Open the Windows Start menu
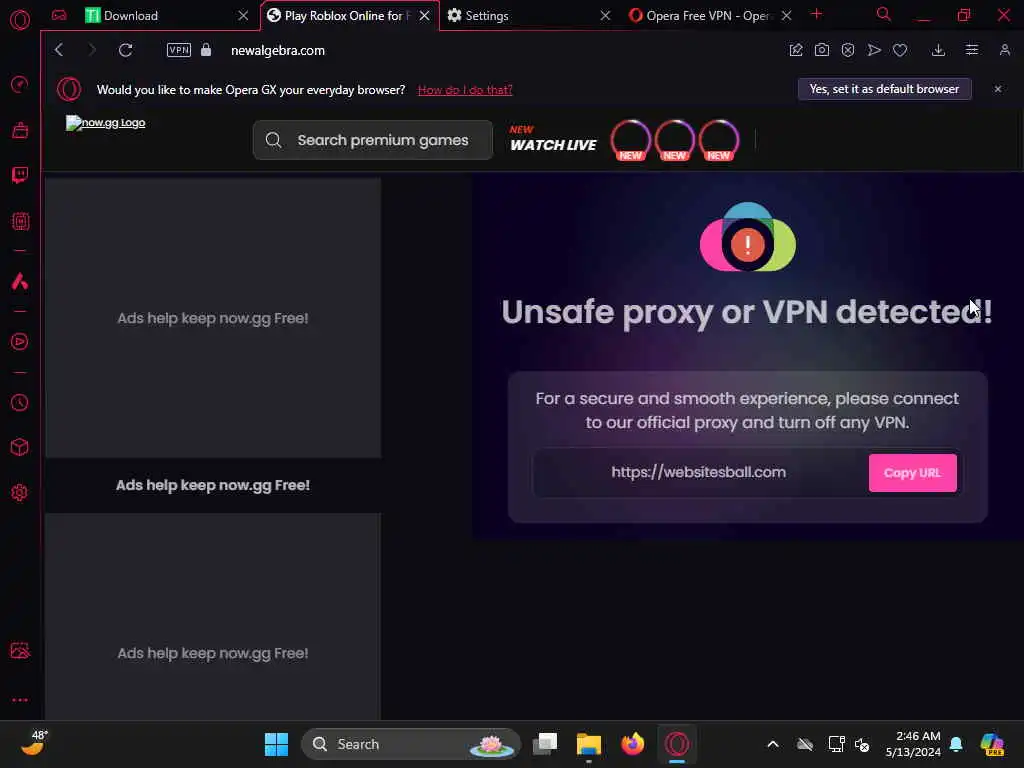This screenshot has width=1024, height=768. point(276,744)
